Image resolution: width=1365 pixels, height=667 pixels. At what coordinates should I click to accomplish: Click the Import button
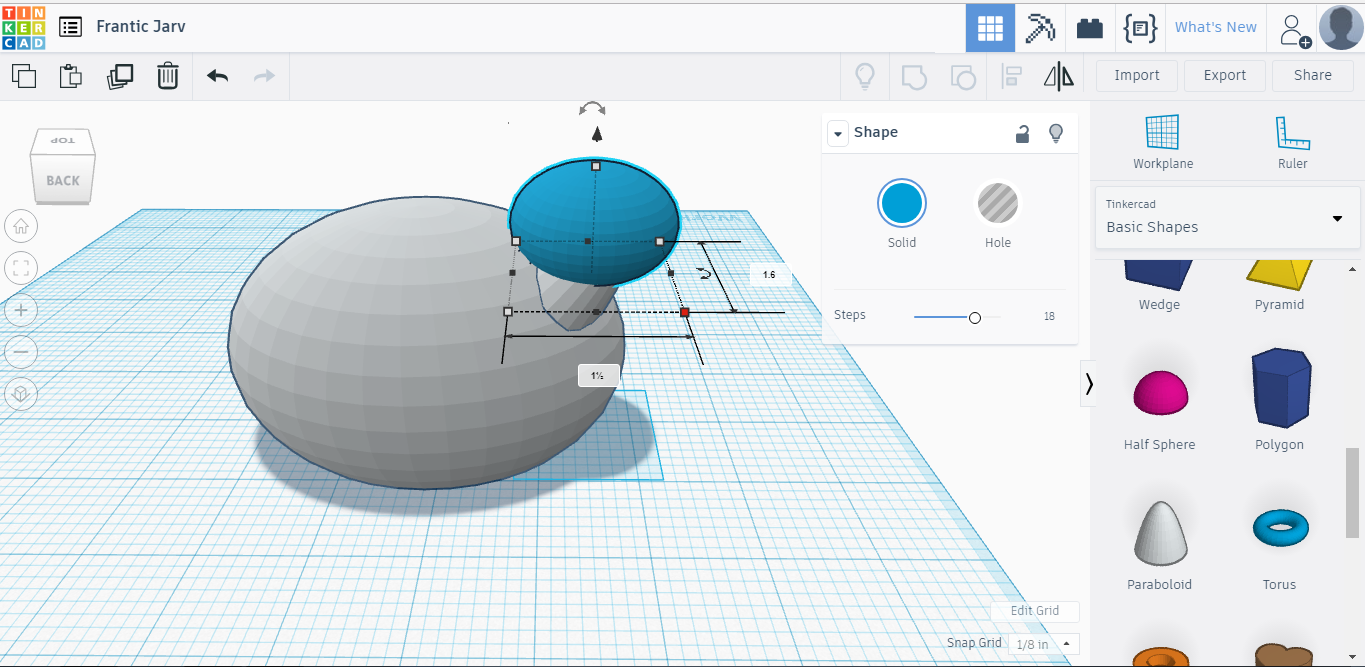click(1137, 75)
